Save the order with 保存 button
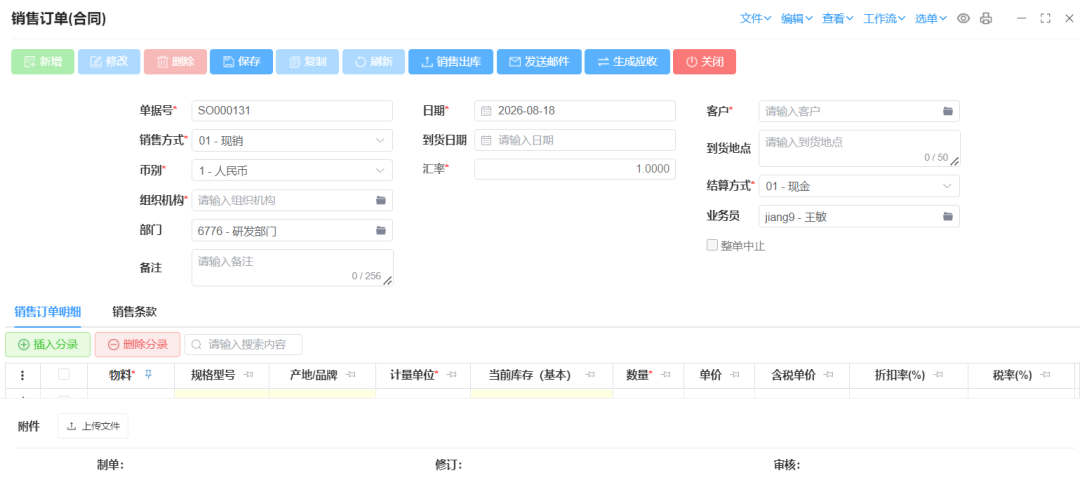Image resolution: width=1080 pixels, height=480 pixels. coord(242,61)
